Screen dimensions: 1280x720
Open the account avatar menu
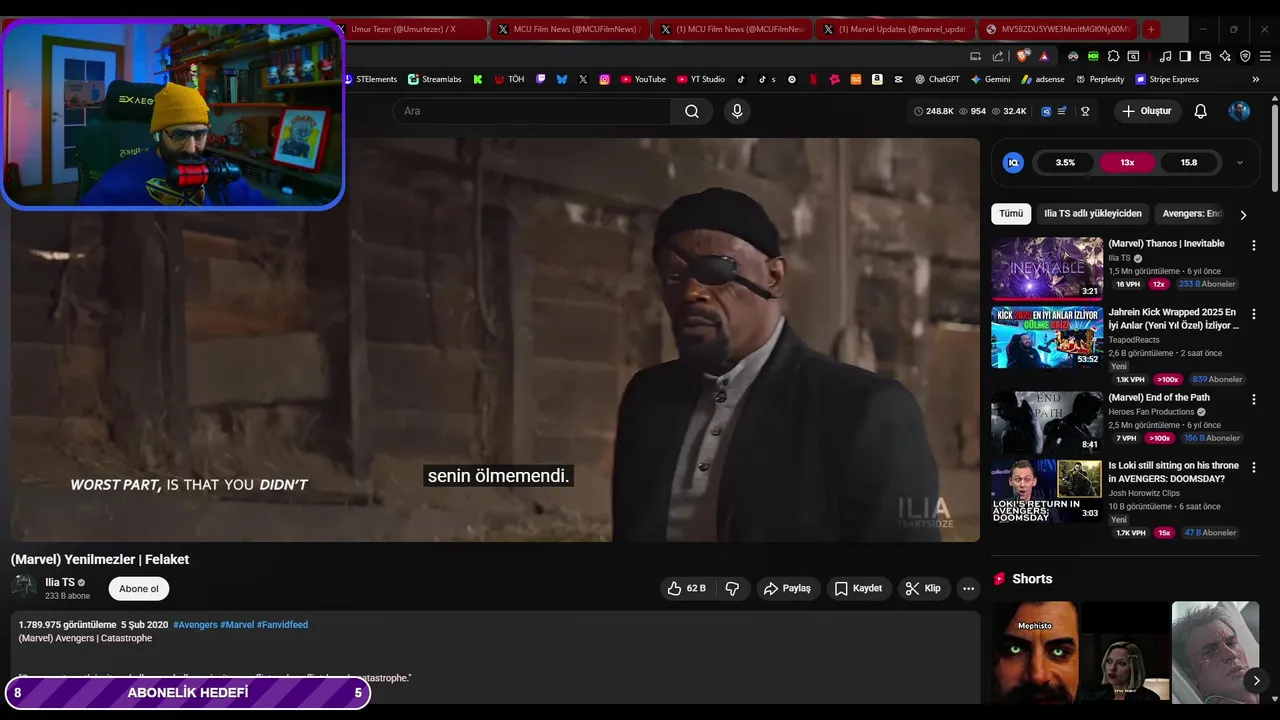[x=1239, y=111]
